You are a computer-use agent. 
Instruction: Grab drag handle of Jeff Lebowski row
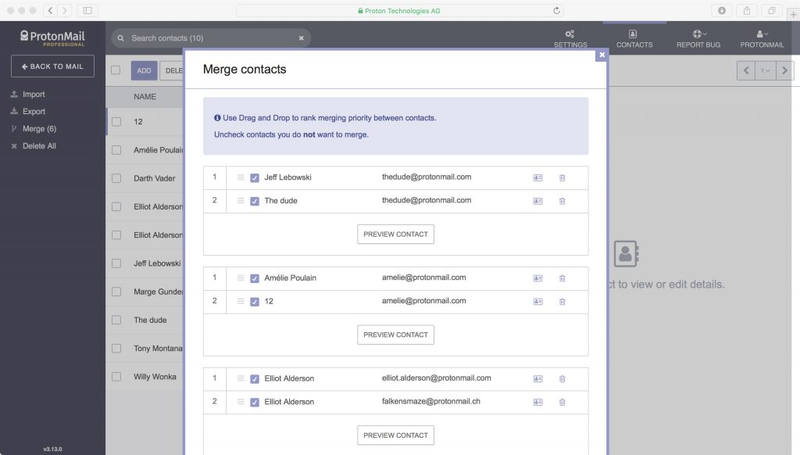[240, 177]
